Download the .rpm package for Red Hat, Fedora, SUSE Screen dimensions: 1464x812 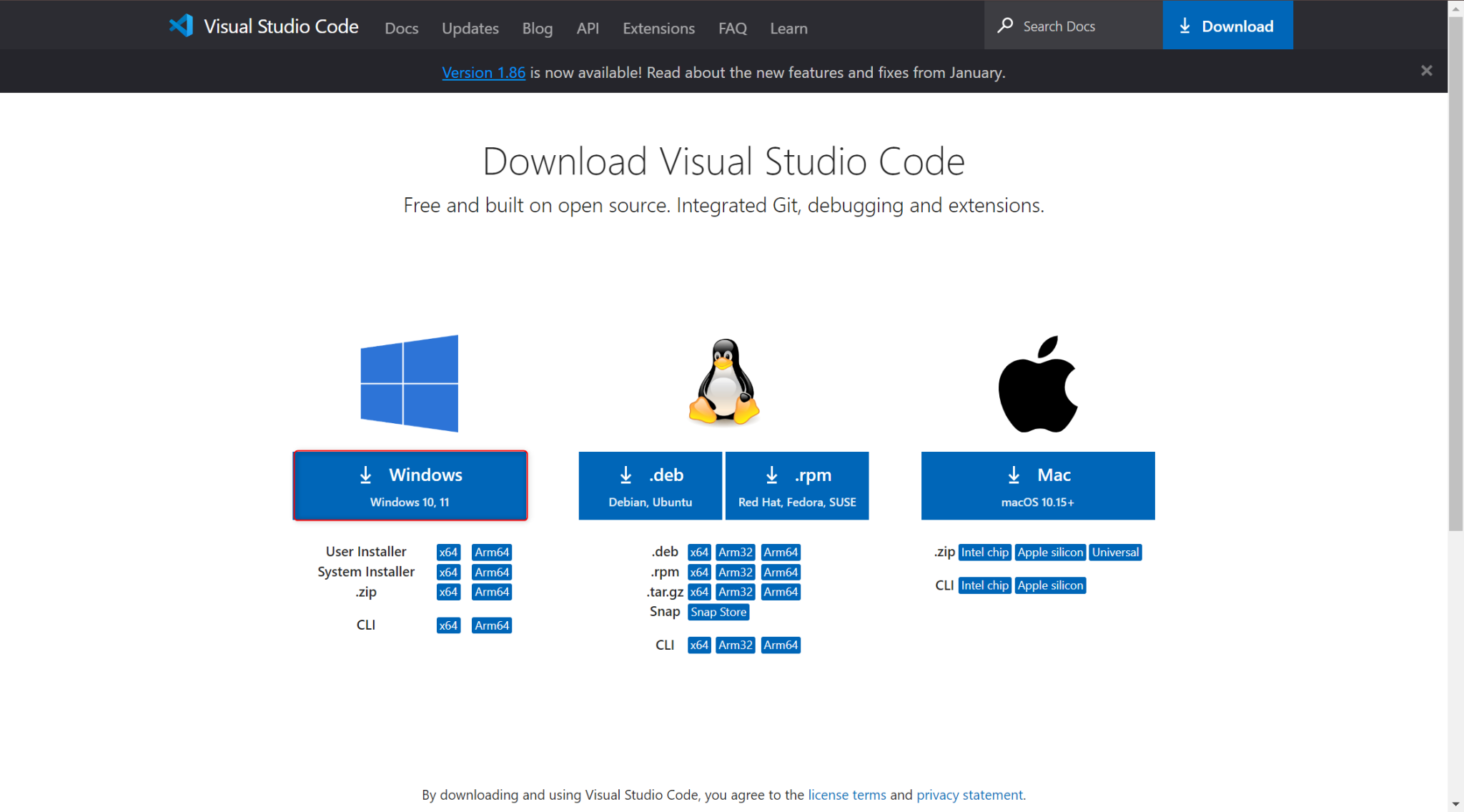point(796,485)
